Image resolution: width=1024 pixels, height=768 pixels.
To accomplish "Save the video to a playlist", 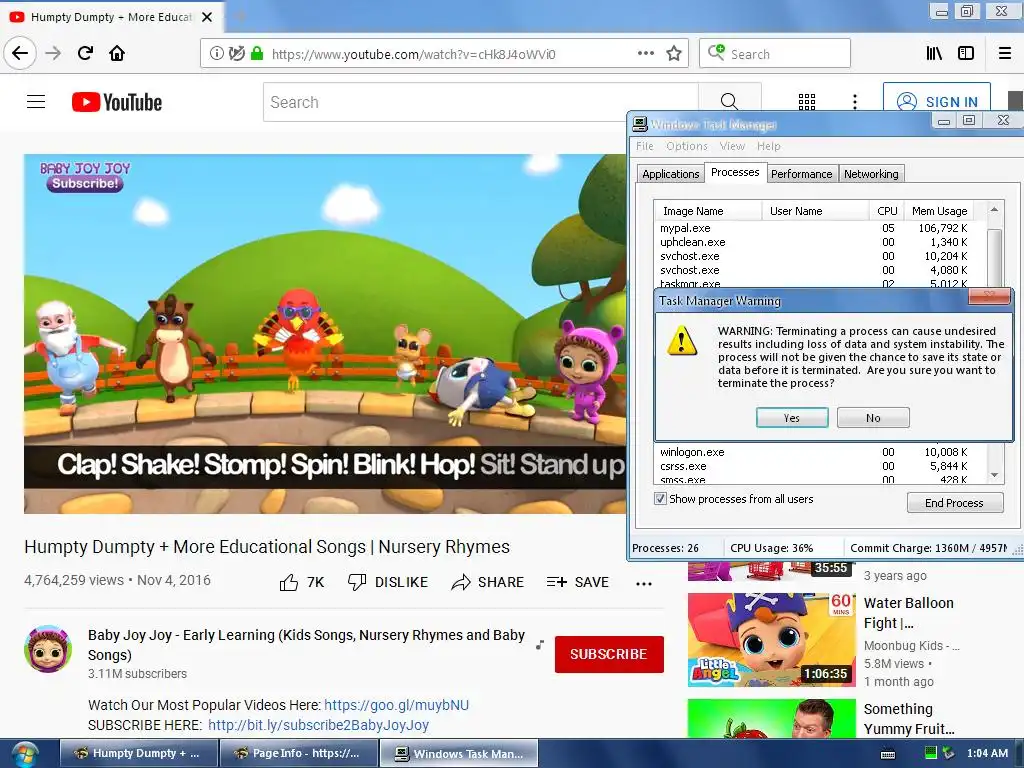I will (577, 582).
